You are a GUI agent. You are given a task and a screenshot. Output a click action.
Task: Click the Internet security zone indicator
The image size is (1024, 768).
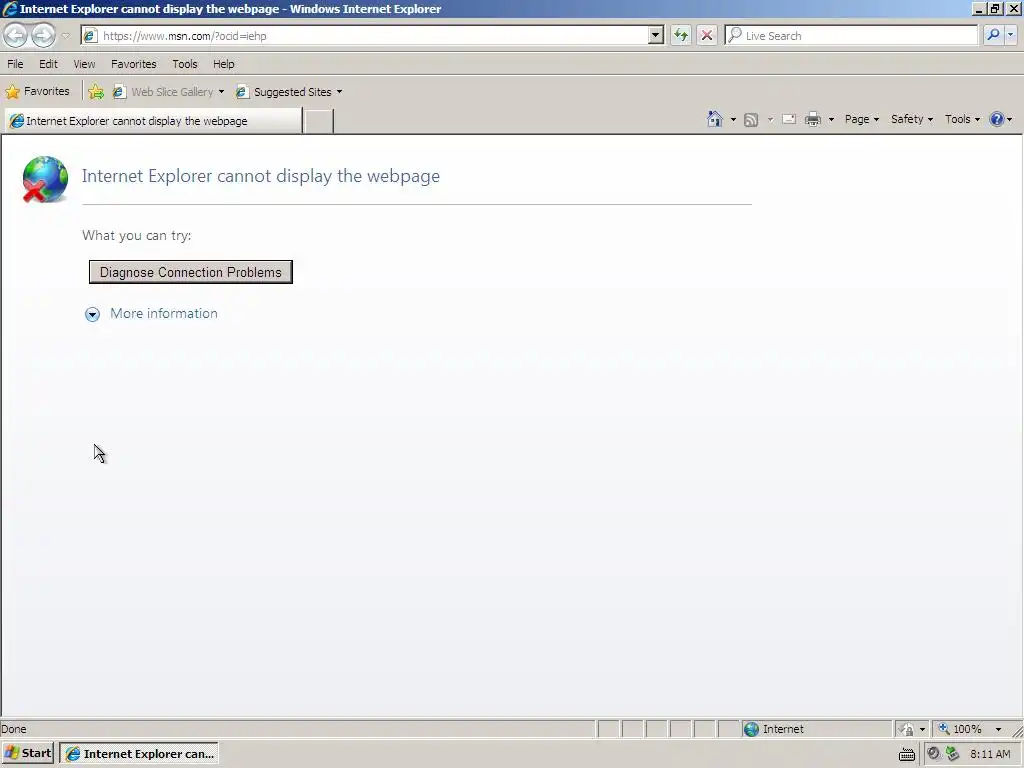[x=816, y=729]
